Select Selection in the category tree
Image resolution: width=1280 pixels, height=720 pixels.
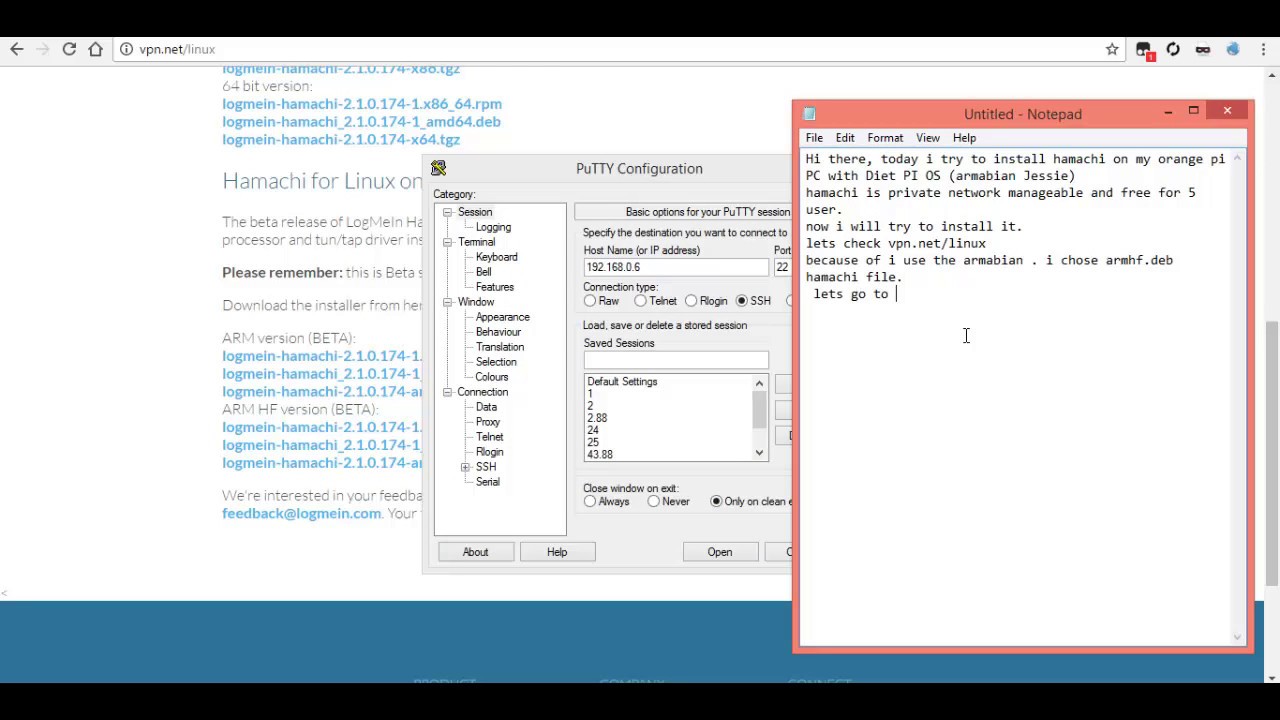(x=496, y=362)
